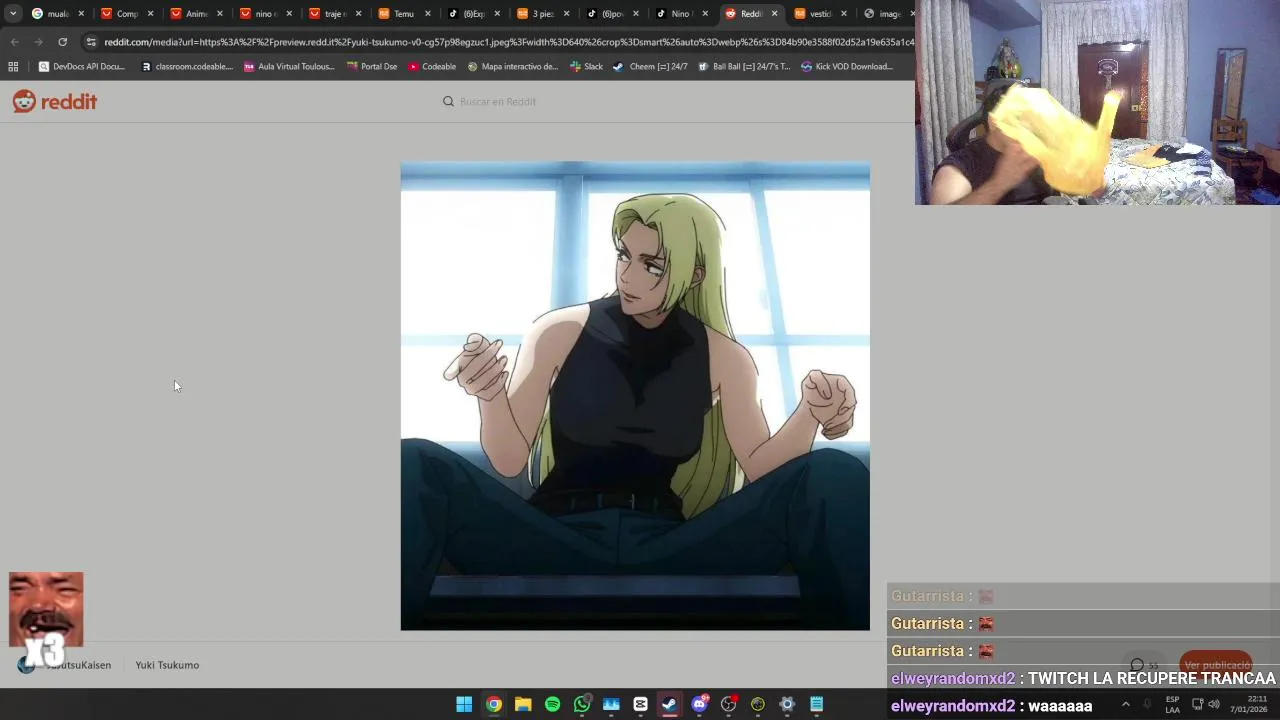Click the search magnifier icon on Reddit

448,101
